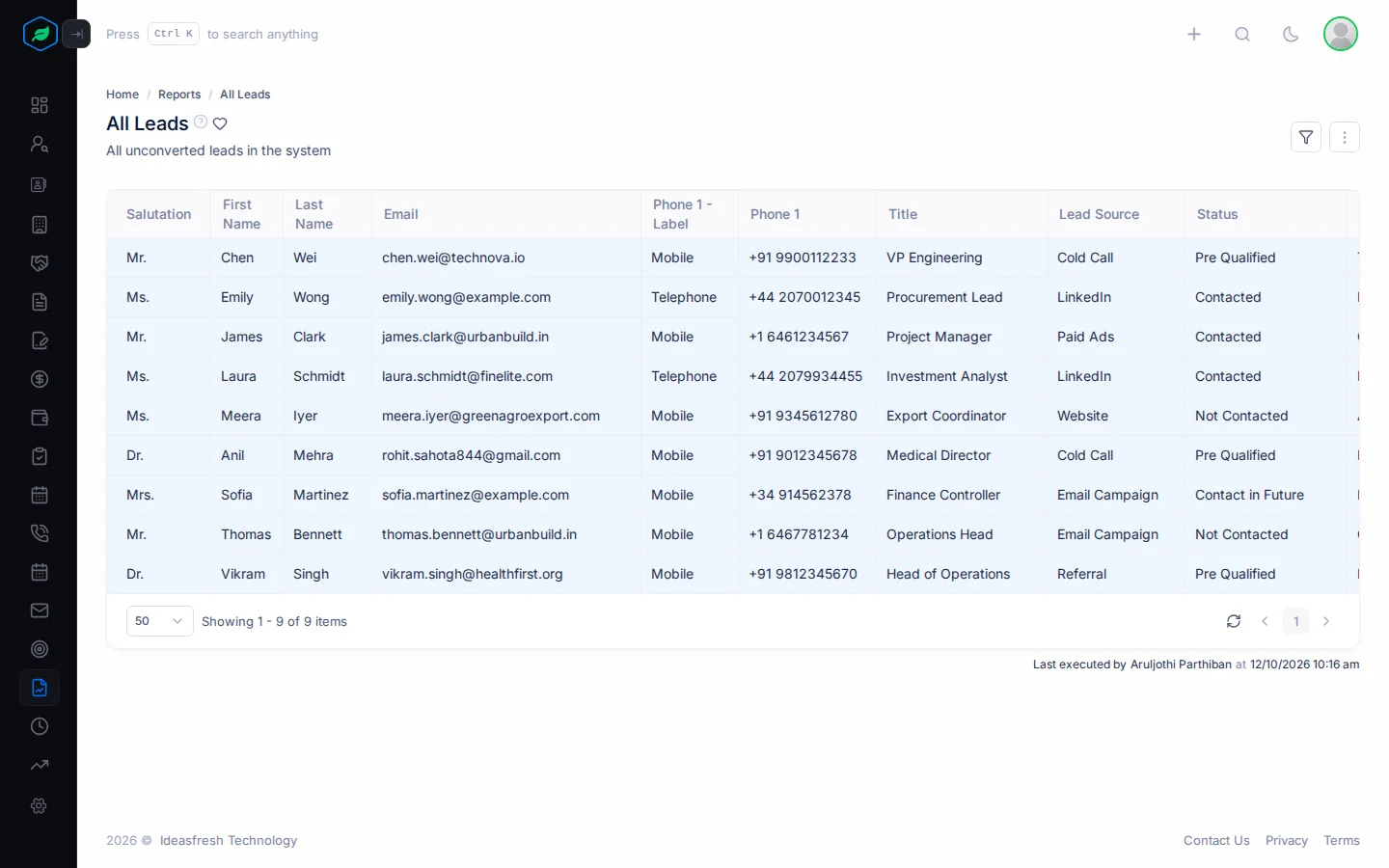Open the deals handshake sidebar icon
This screenshot has height=868, width=1389.
[x=40, y=263]
